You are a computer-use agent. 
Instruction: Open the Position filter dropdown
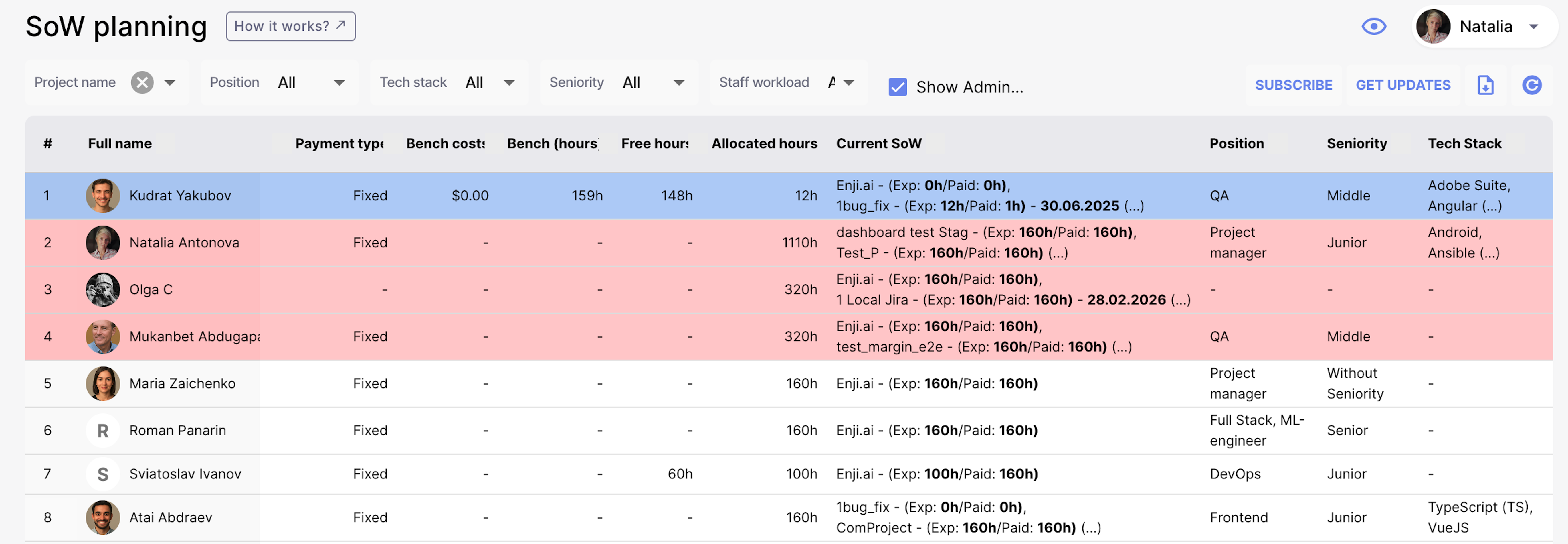(279, 82)
